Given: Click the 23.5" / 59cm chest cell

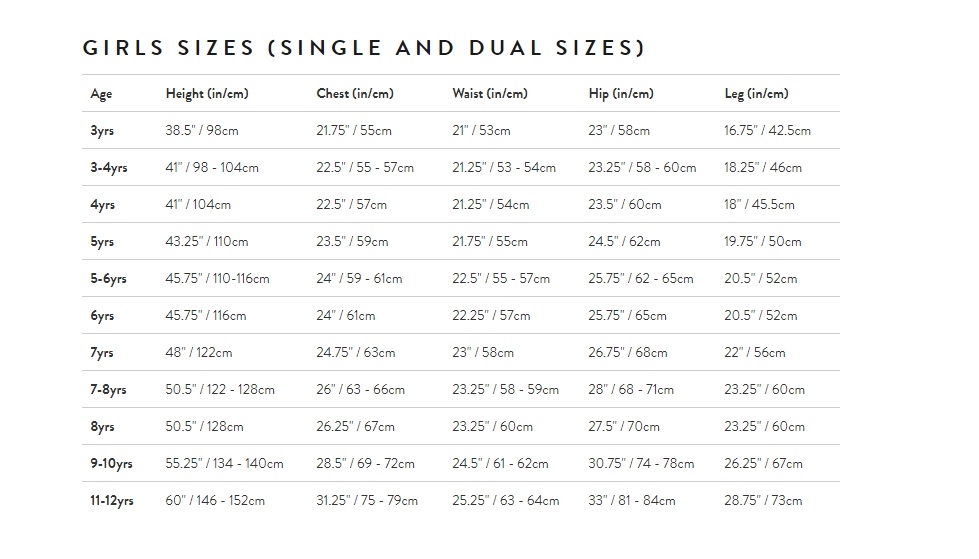Looking at the screenshot, I should 352,242.
